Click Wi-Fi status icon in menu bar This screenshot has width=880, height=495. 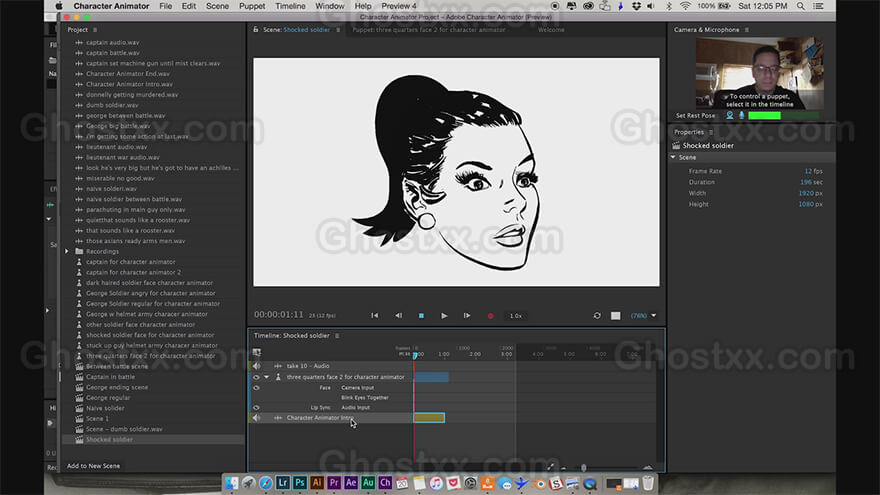click(685, 6)
